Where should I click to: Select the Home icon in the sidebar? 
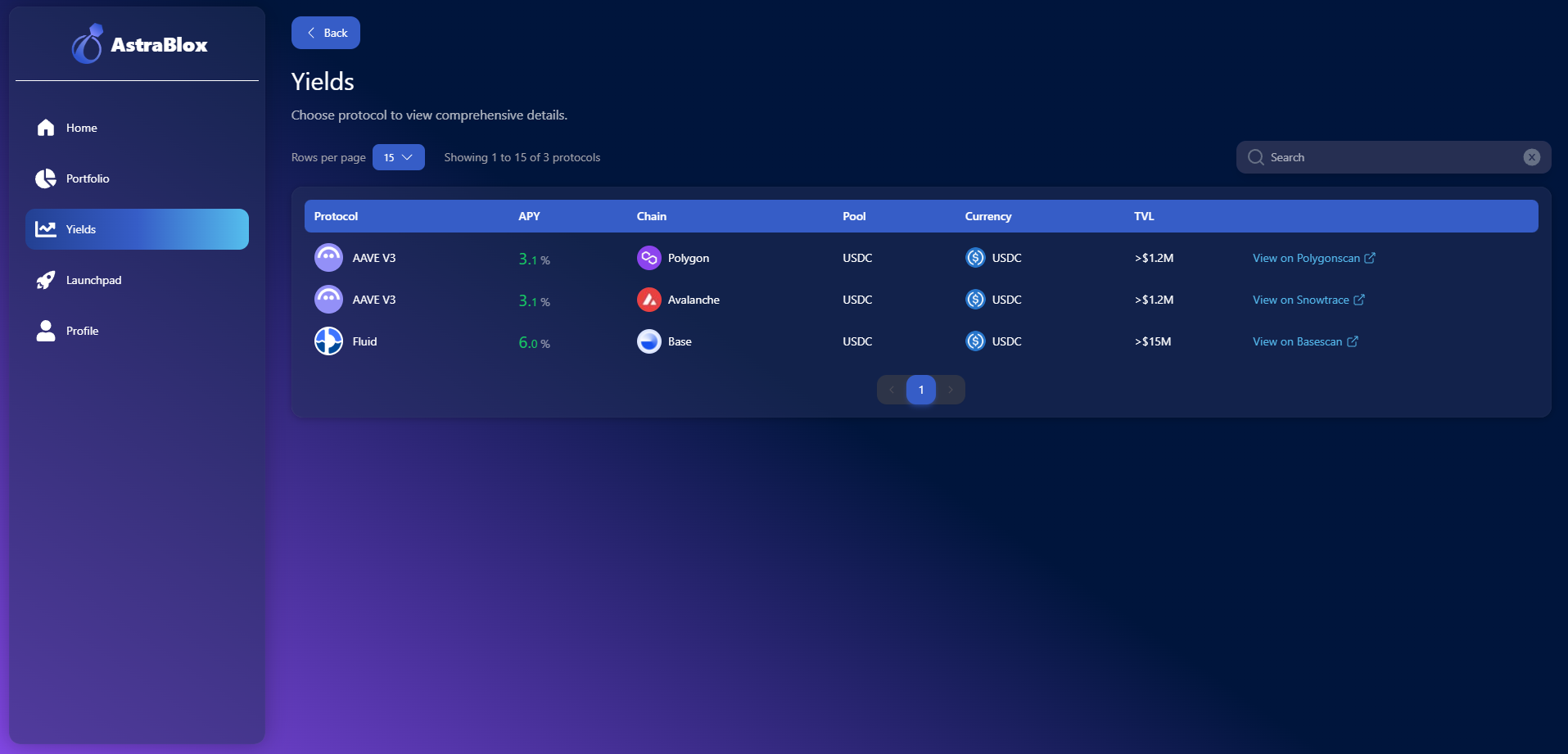click(46, 128)
